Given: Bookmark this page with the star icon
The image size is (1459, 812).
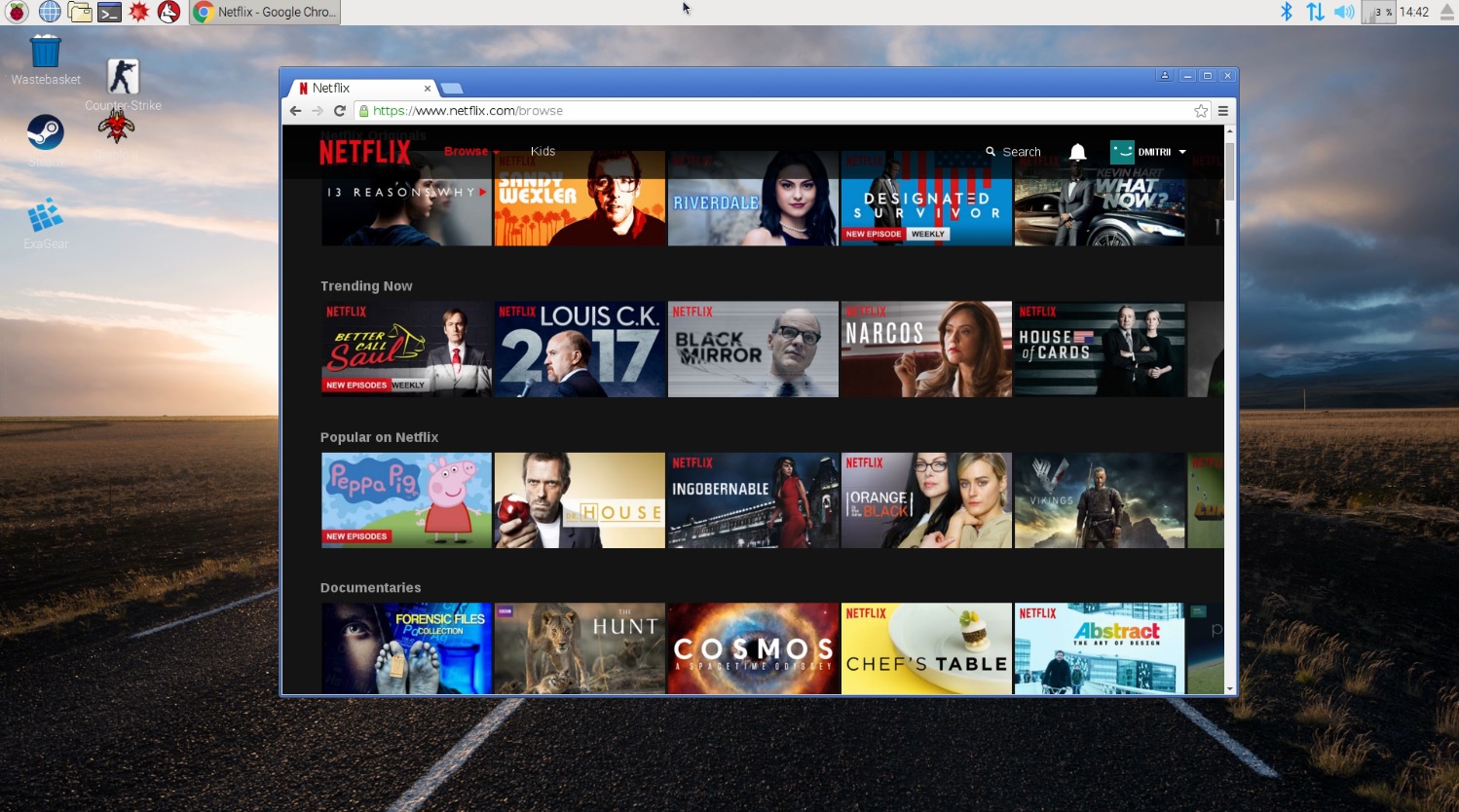Looking at the screenshot, I should click(x=1201, y=111).
